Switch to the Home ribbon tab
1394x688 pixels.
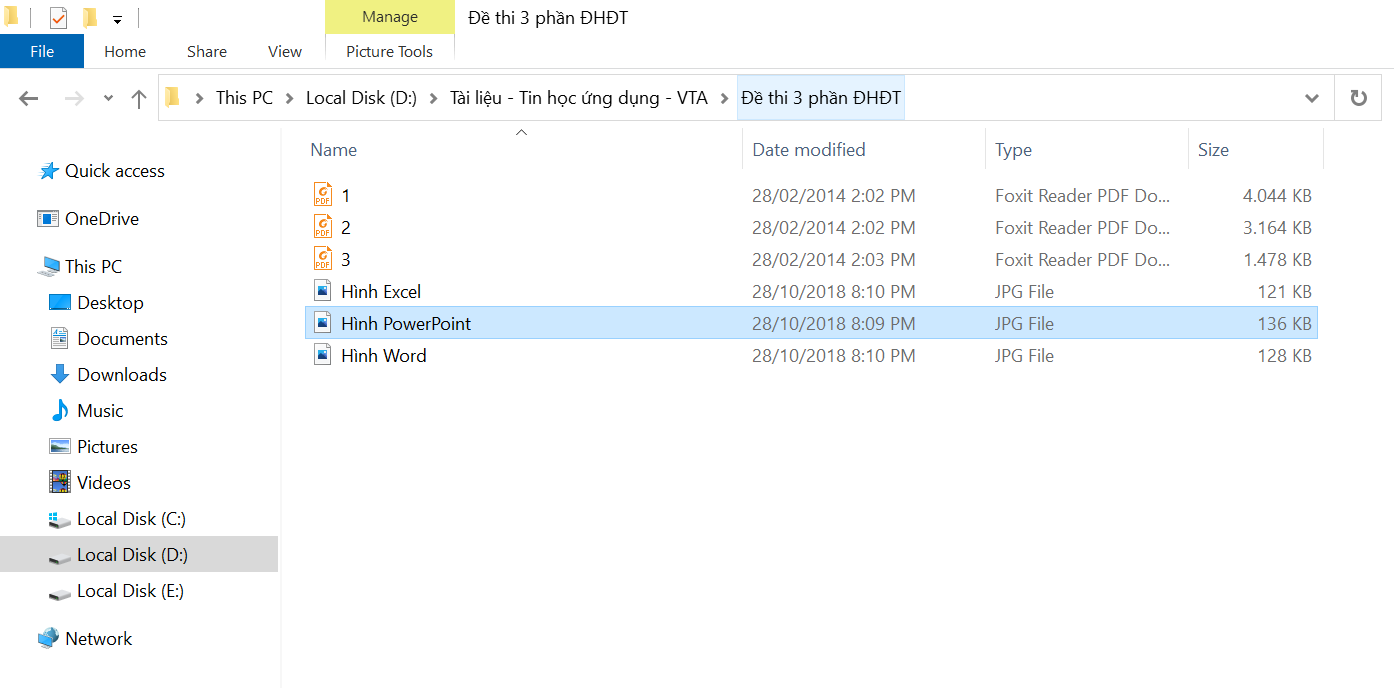point(125,51)
